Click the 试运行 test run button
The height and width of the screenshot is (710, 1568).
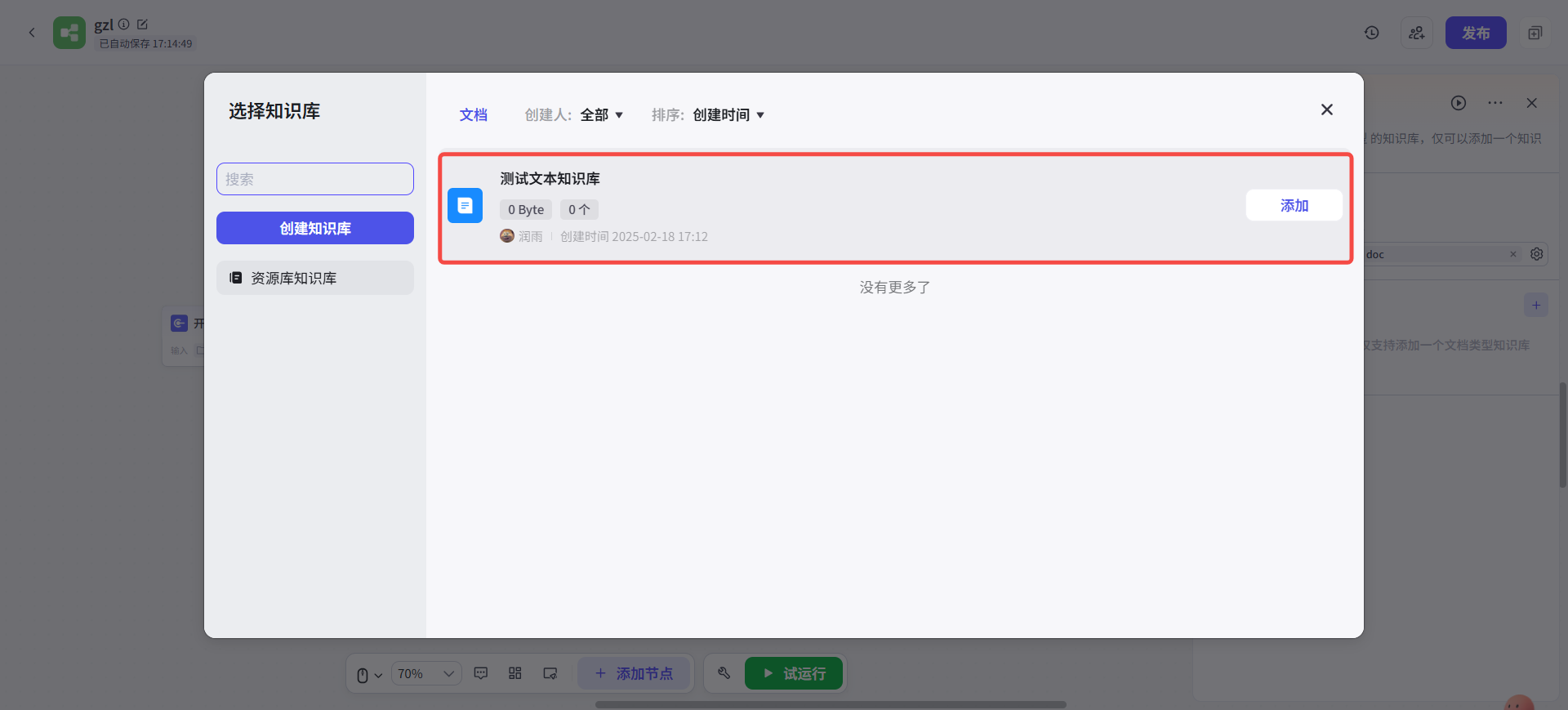[x=794, y=673]
